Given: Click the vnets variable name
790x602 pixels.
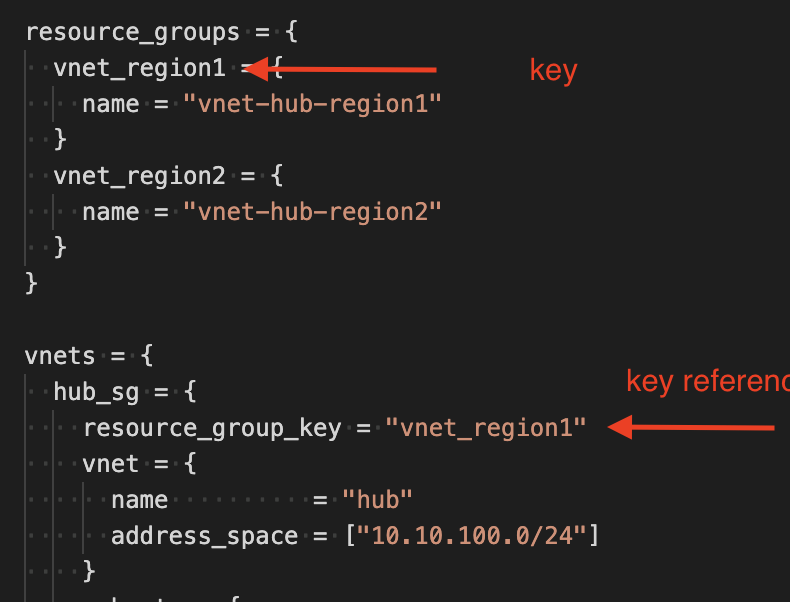Looking at the screenshot, I should point(60,355).
